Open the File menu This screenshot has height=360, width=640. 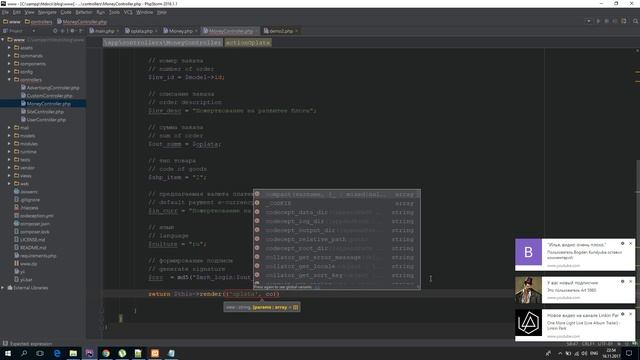[5, 12]
